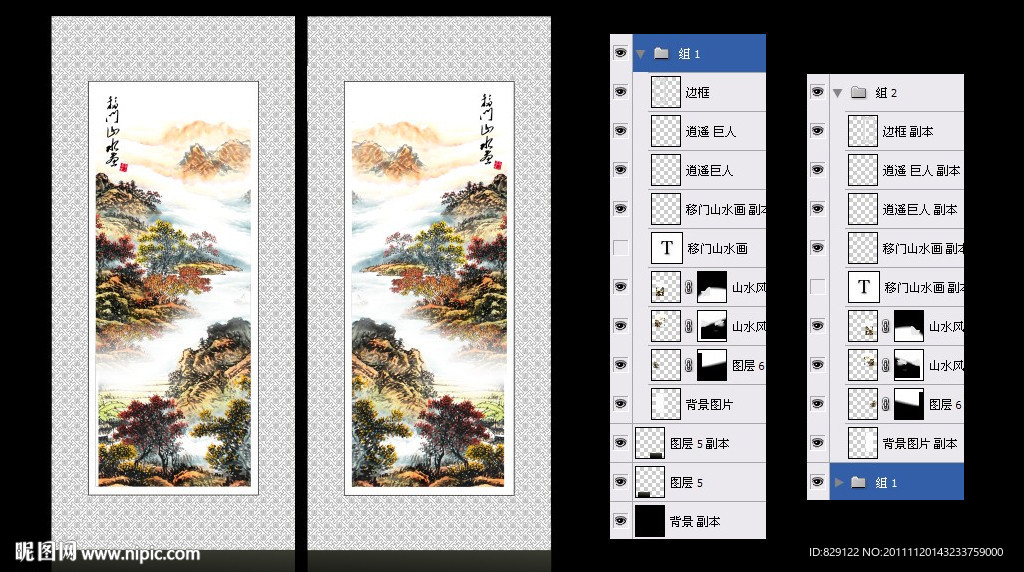Click mask of 山水风 row just above 图层 6 in 组 2 panel
This screenshot has height=572, width=1024.
pyautogui.click(x=908, y=365)
